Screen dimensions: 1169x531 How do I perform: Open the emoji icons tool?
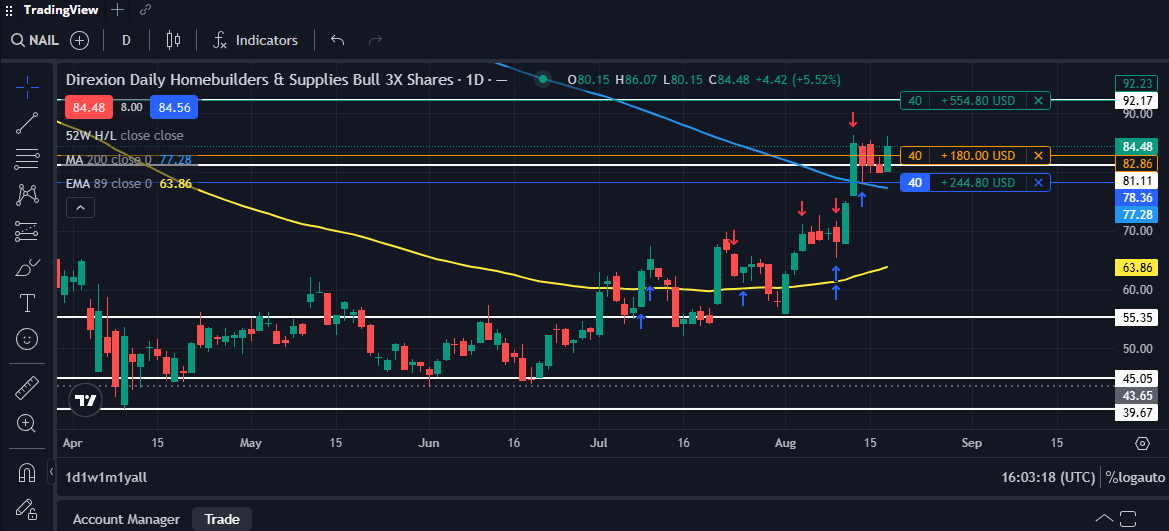28,339
